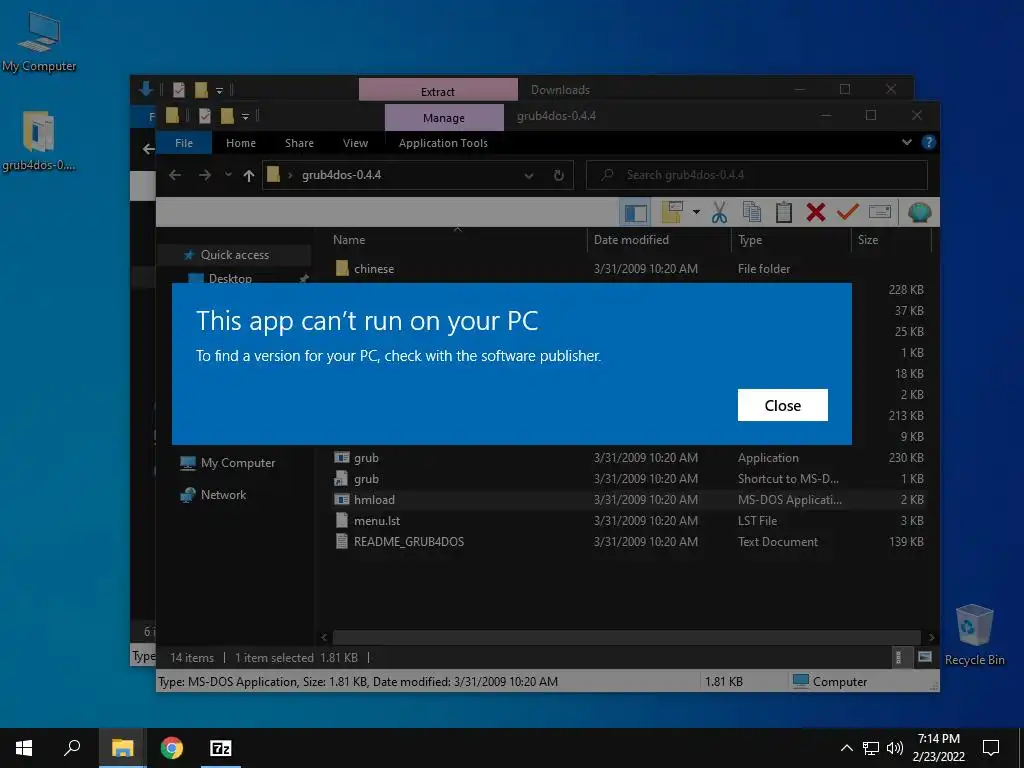Click the Paste clipboard icon
This screenshot has width=1024, height=768.
(x=784, y=212)
